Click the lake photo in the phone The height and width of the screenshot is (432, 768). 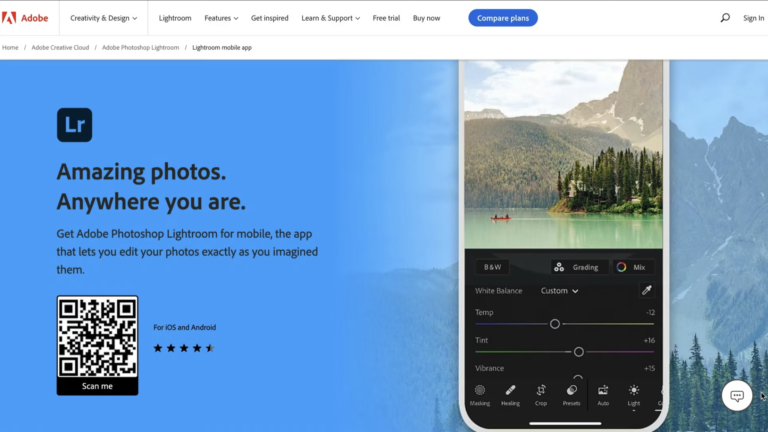click(564, 154)
